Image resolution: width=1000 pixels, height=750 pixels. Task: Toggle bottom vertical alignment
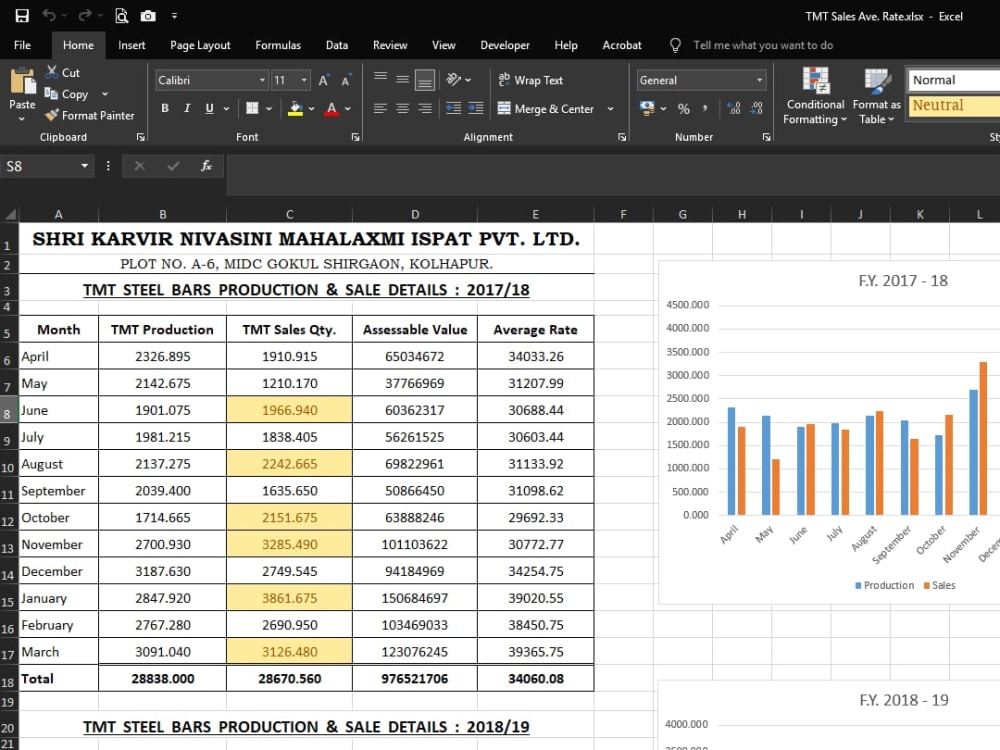pos(425,80)
